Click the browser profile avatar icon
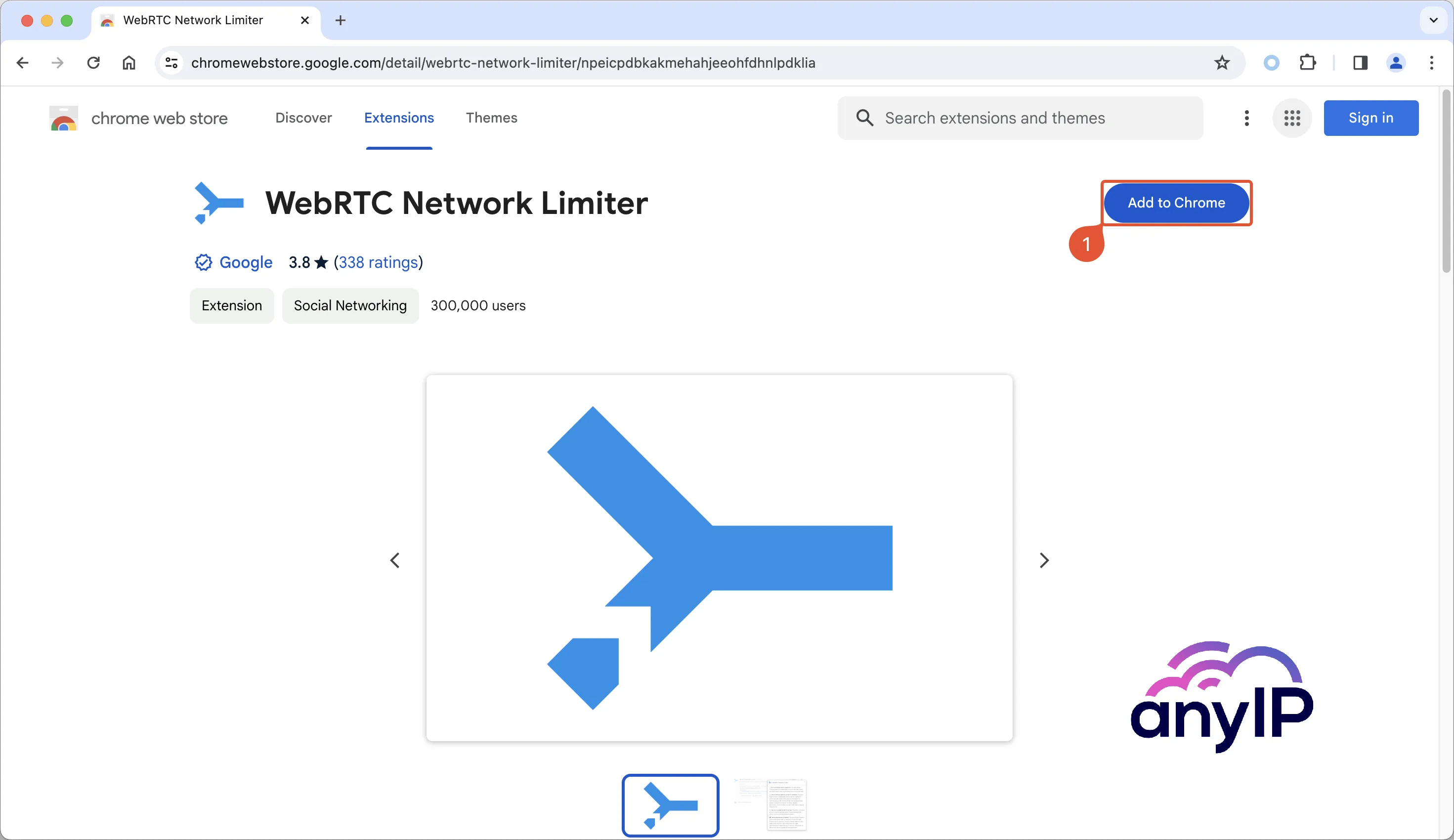 1396,62
